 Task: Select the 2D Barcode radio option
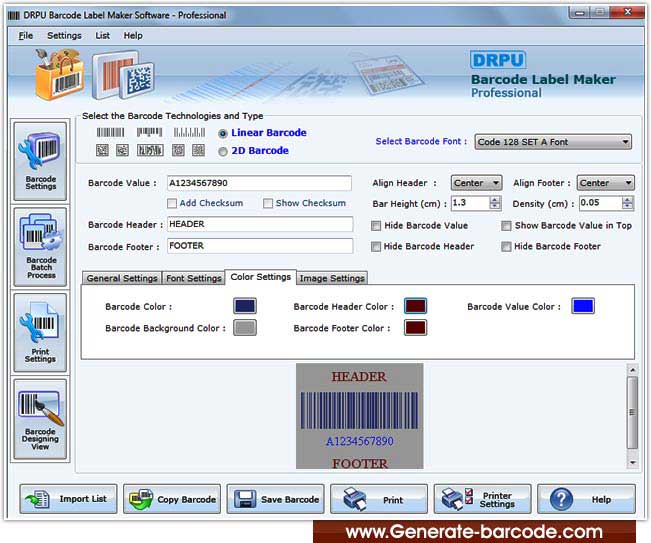(223, 151)
